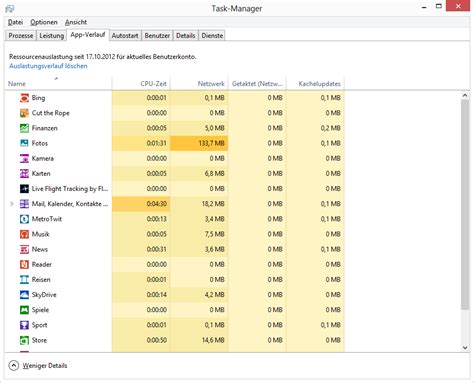Sort by the CPU-Zeit column header

point(141,83)
